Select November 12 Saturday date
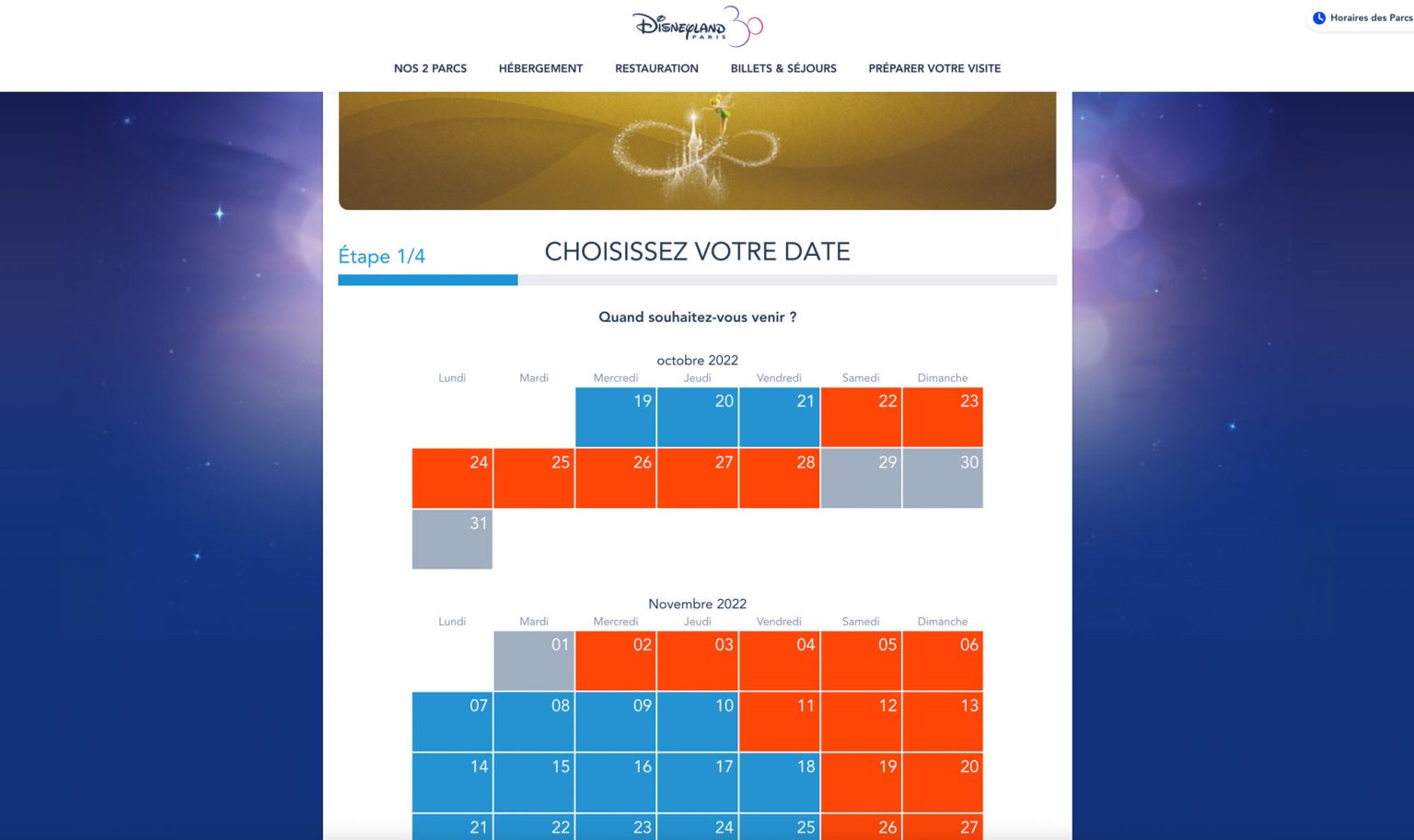 pyautogui.click(x=861, y=721)
